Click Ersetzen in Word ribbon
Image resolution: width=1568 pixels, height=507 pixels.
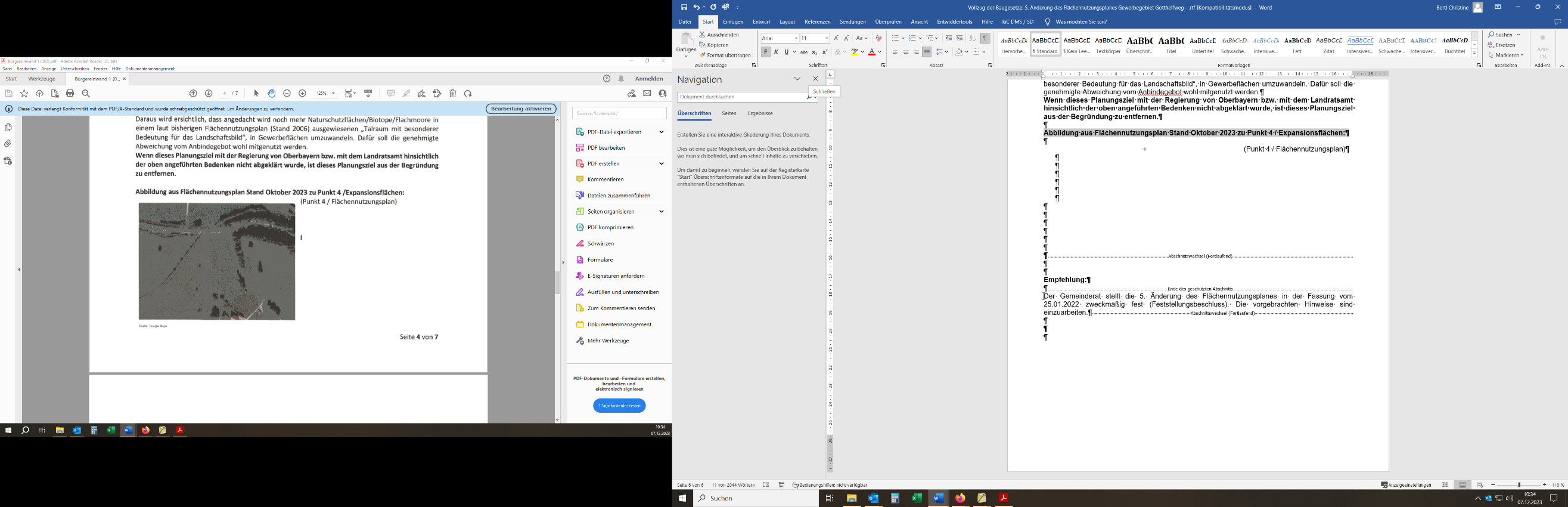pyautogui.click(x=1502, y=45)
